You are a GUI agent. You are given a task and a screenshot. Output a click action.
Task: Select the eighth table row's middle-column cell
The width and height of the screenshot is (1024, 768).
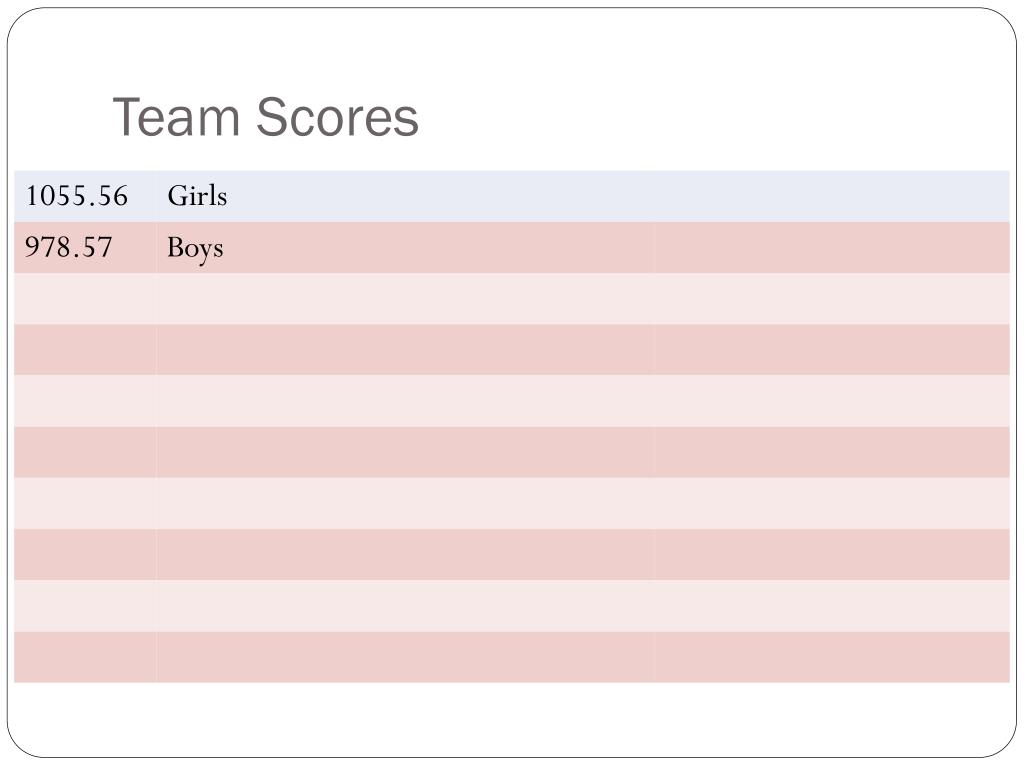(404, 554)
